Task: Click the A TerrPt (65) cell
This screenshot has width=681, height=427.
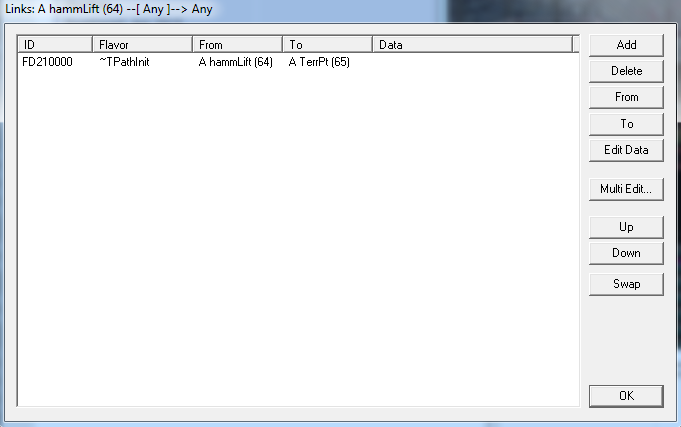Action: [319, 62]
